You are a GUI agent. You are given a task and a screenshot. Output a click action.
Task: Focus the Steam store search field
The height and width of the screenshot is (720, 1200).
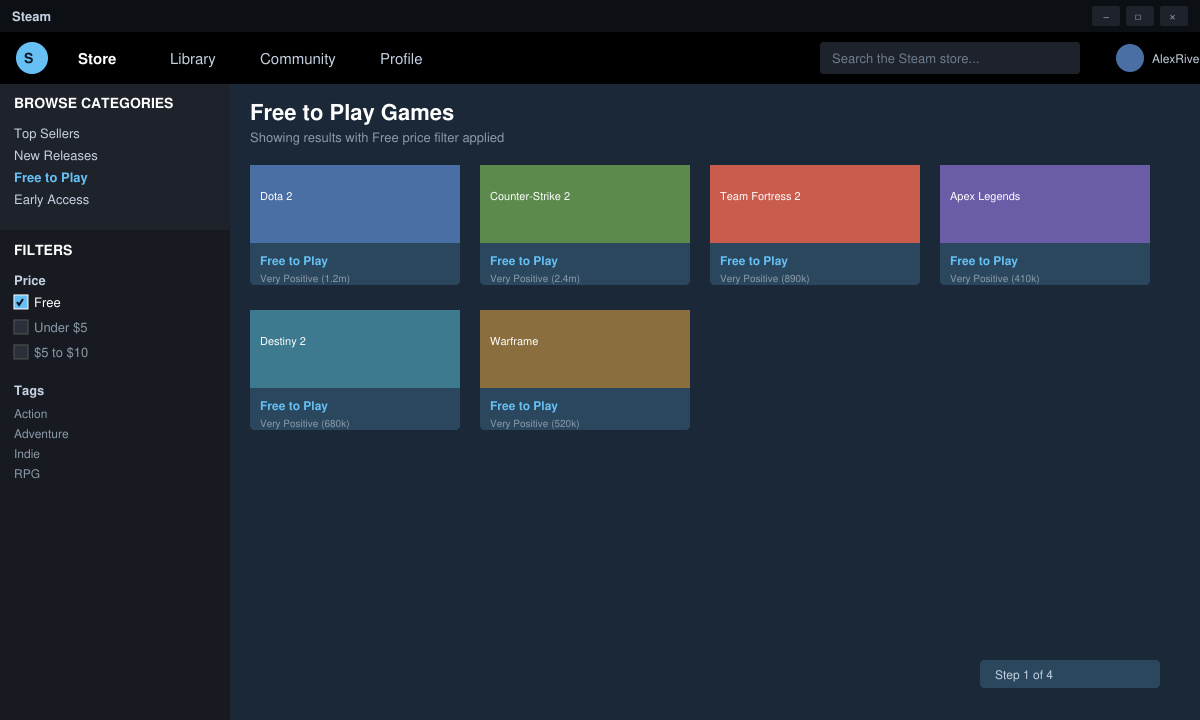click(x=950, y=58)
